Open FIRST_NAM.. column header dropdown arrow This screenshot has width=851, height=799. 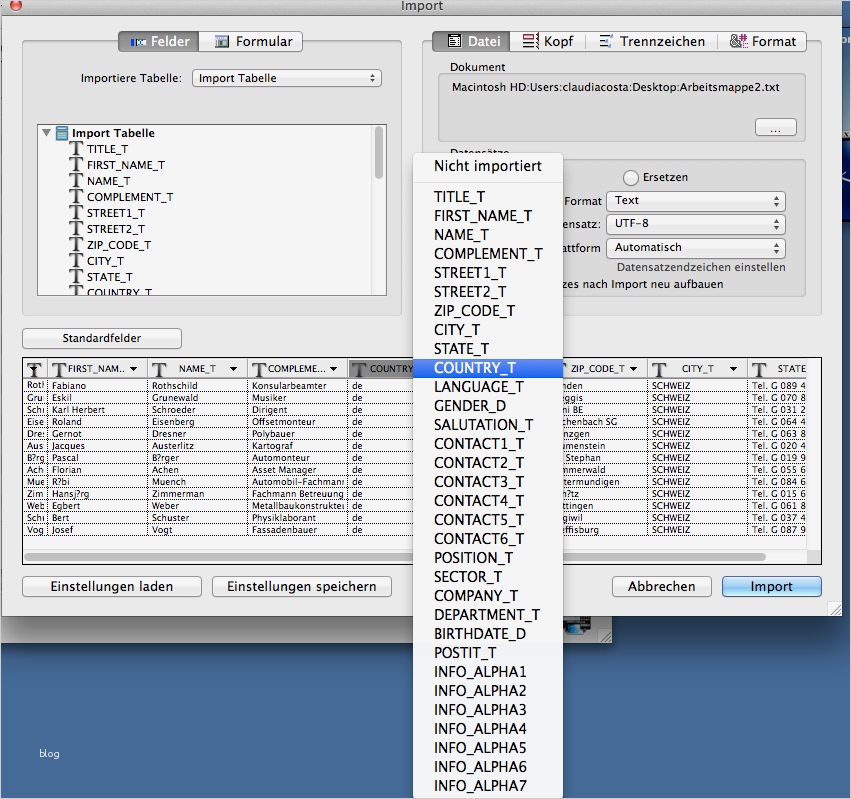click(133, 369)
